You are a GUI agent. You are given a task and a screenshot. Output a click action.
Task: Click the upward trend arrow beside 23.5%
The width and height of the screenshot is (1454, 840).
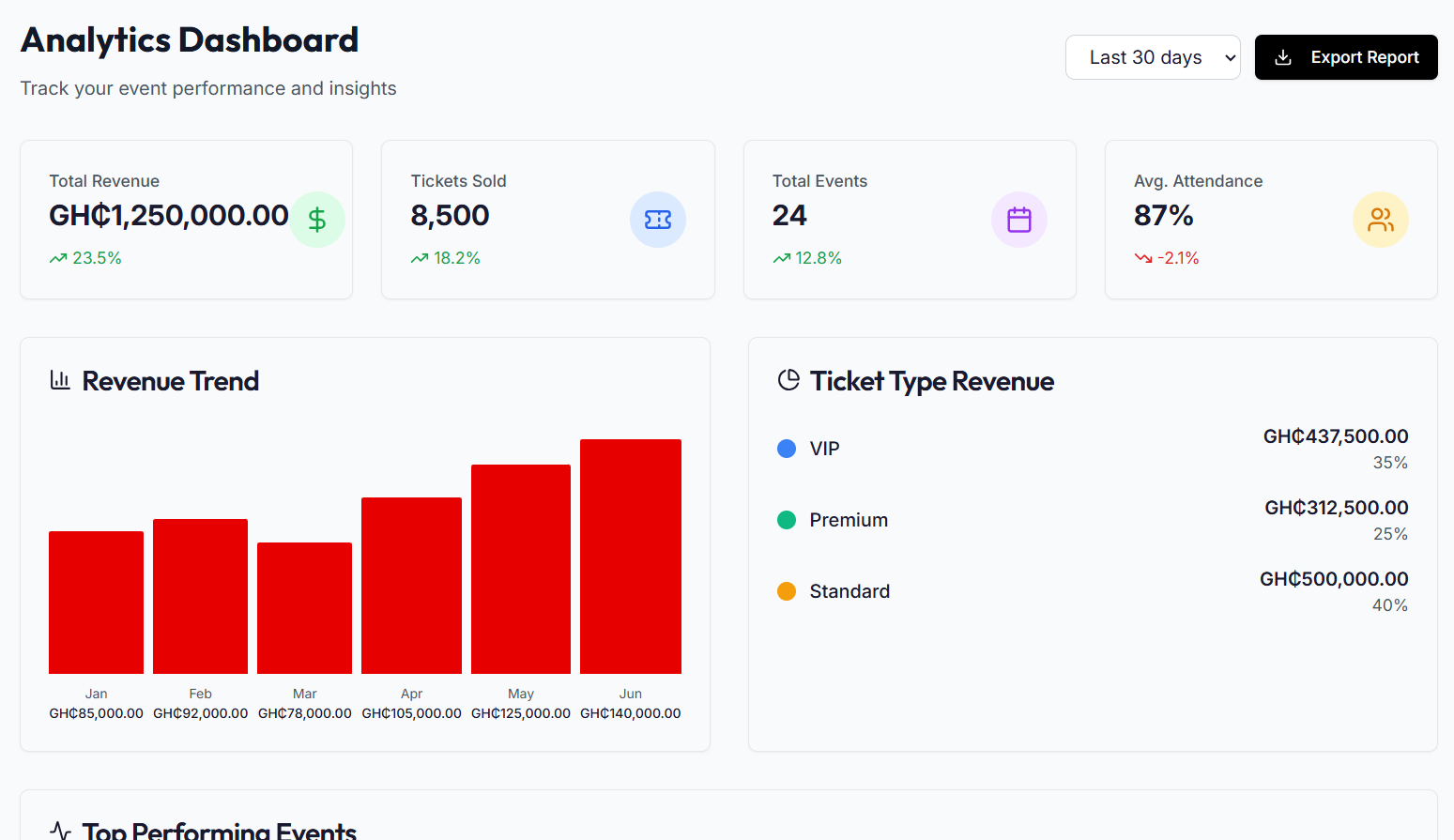[x=58, y=258]
